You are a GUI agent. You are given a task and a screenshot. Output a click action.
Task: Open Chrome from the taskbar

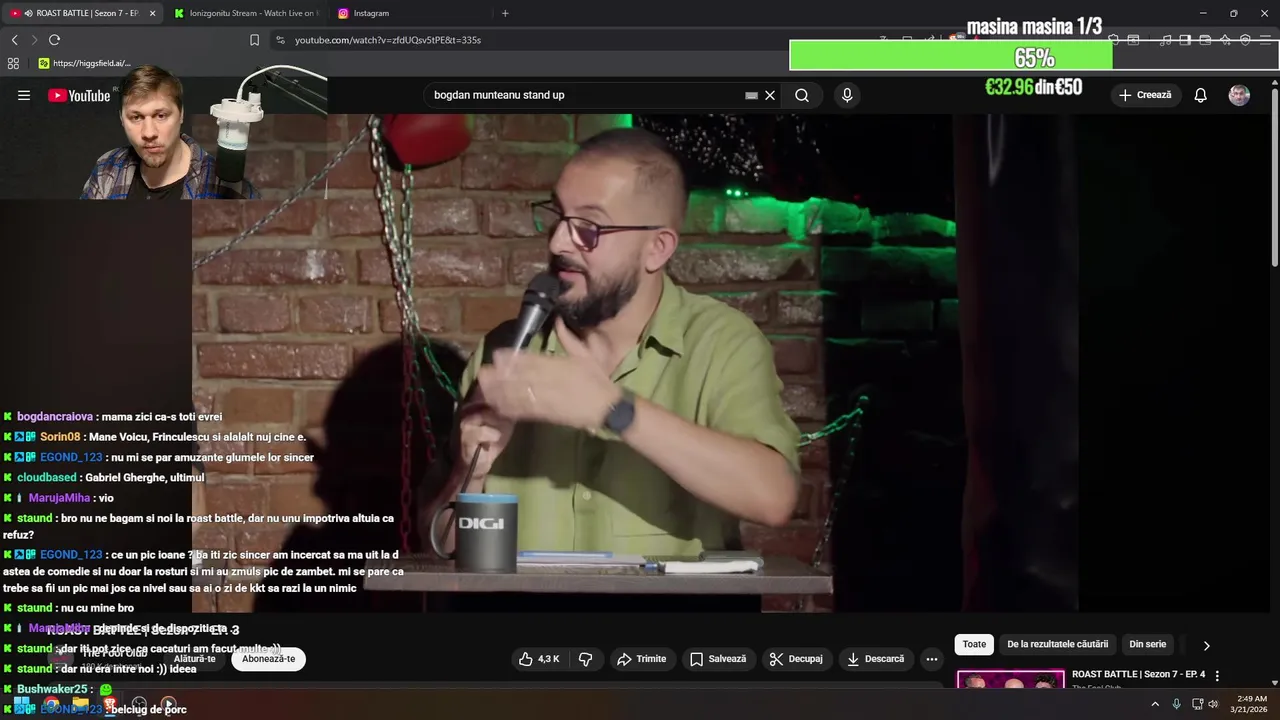pos(50,704)
